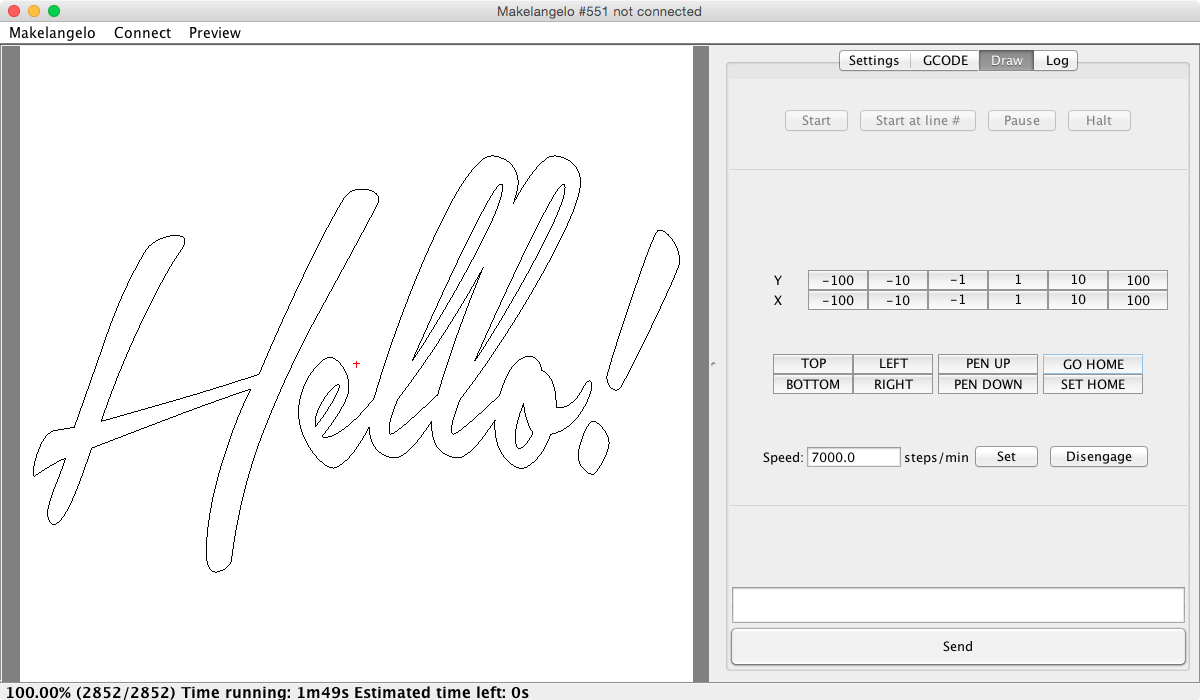Click the Disengage motors button

point(1098,457)
